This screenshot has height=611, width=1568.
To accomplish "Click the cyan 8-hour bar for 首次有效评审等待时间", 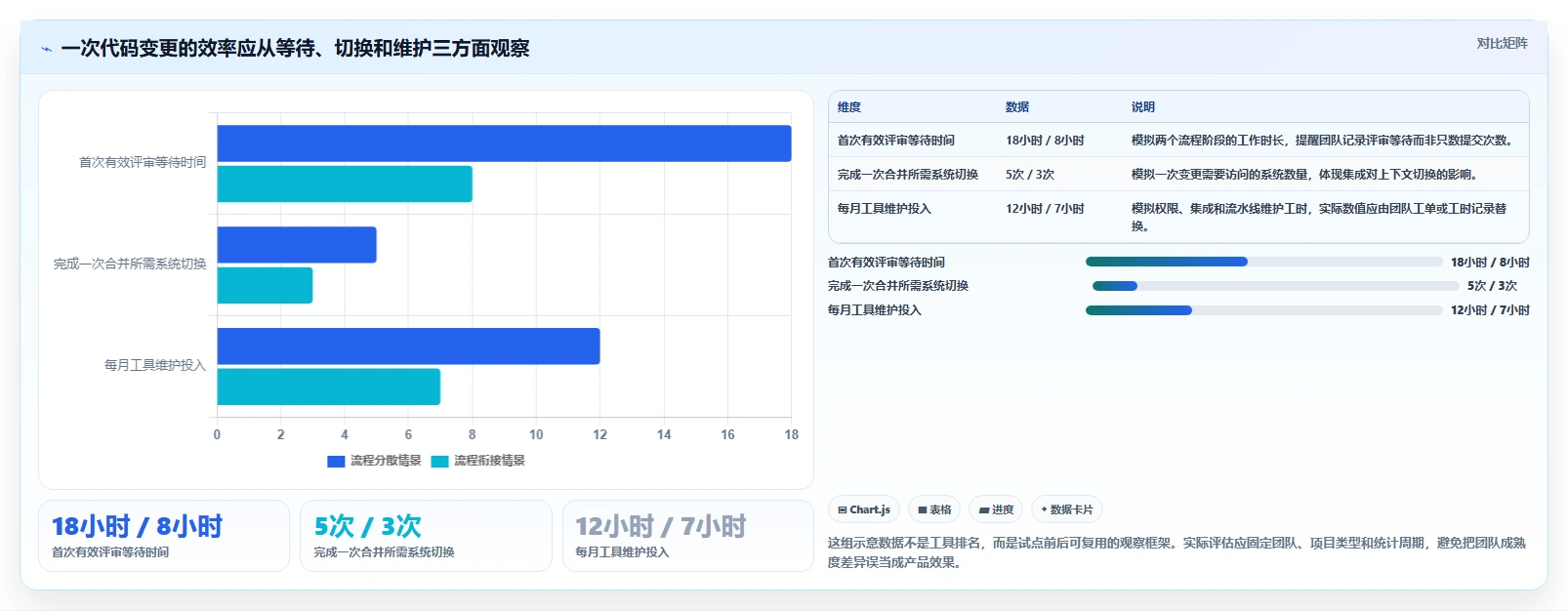I will (345, 184).
